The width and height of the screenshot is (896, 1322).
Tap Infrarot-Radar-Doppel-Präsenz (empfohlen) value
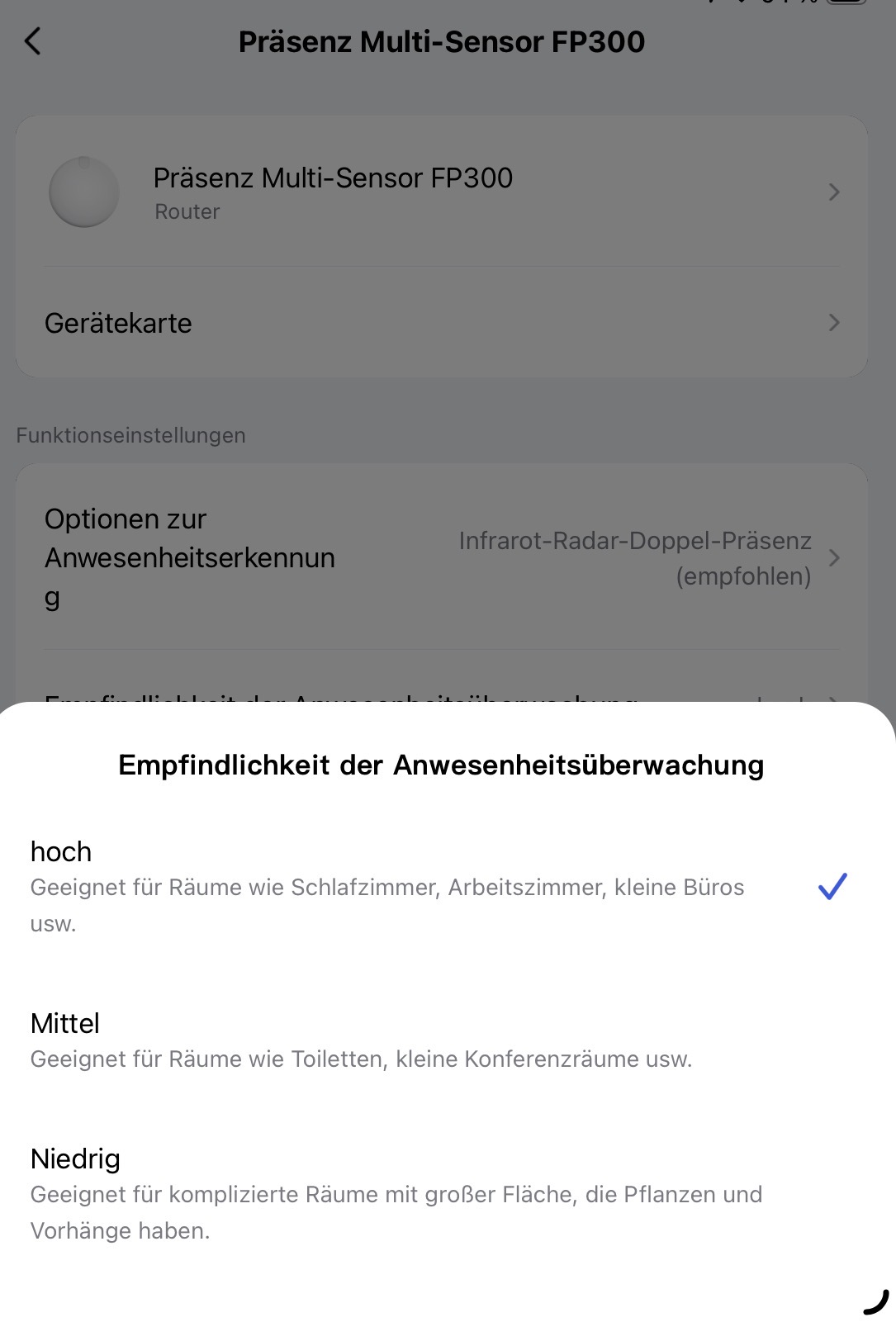point(635,558)
